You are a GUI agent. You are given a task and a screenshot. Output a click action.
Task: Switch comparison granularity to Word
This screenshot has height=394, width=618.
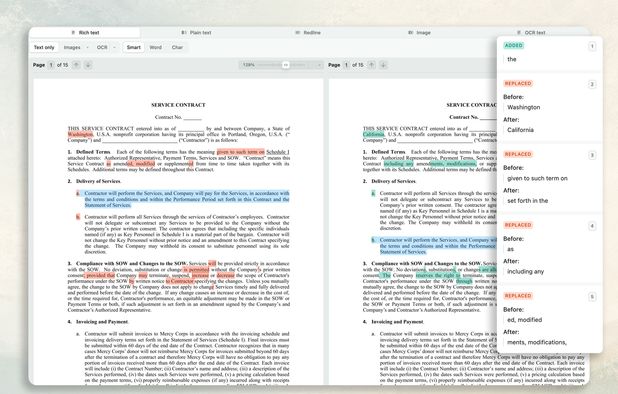pos(156,47)
